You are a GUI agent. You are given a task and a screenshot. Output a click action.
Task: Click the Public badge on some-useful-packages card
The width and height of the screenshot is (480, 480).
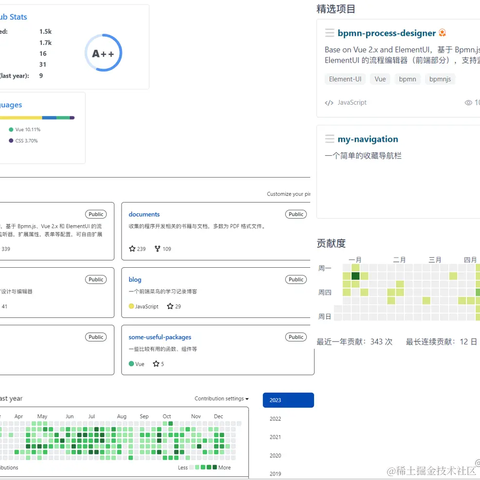click(296, 337)
